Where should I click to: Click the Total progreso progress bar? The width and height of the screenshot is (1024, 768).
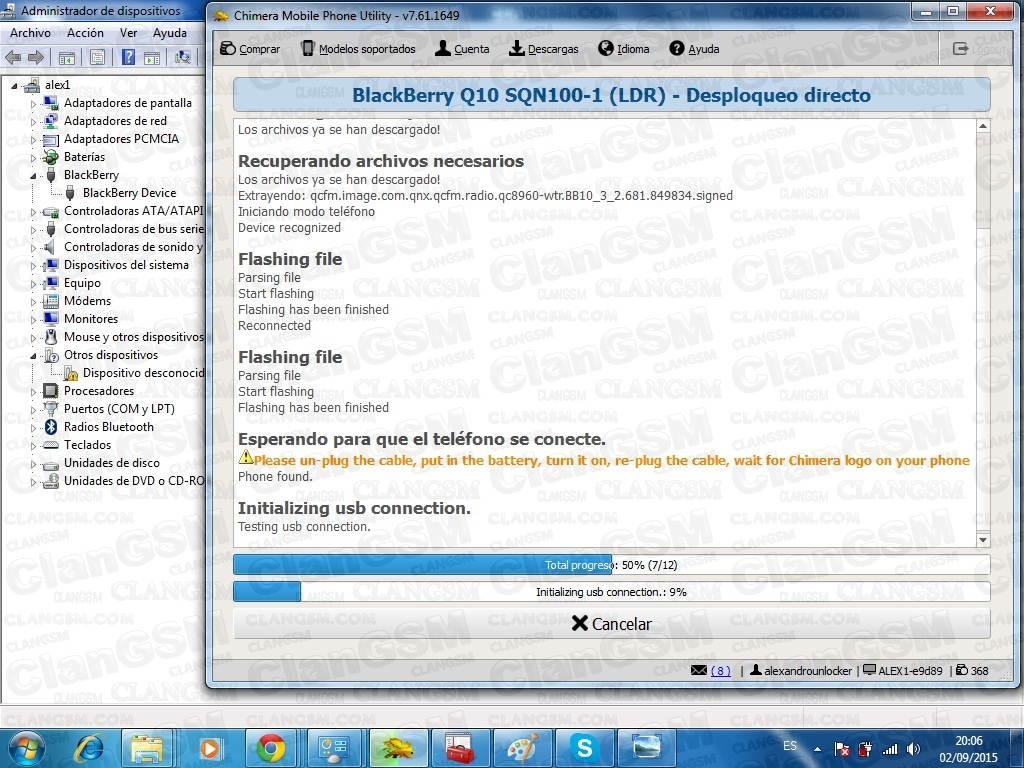[611, 565]
